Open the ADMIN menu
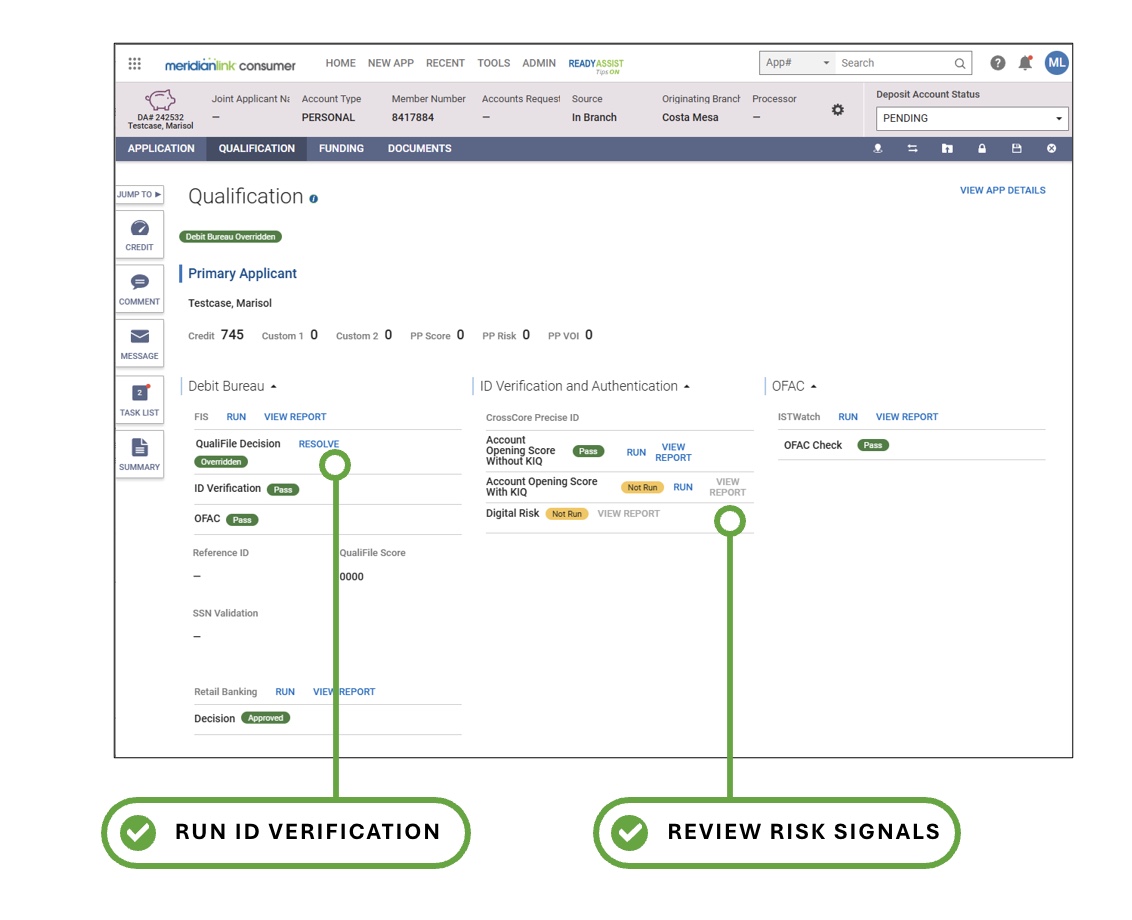Image resolution: width=1132 pixels, height=920 pixels. (x=539, y=63)
